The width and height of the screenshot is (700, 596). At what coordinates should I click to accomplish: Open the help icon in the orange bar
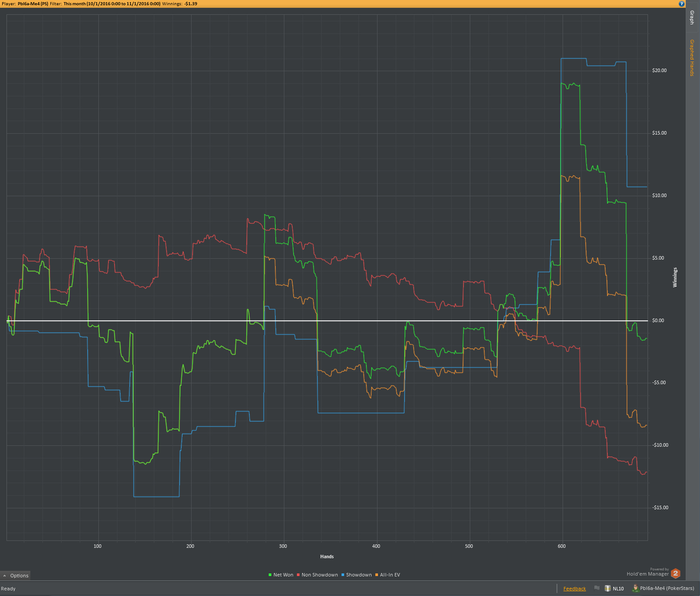point(681,4)
